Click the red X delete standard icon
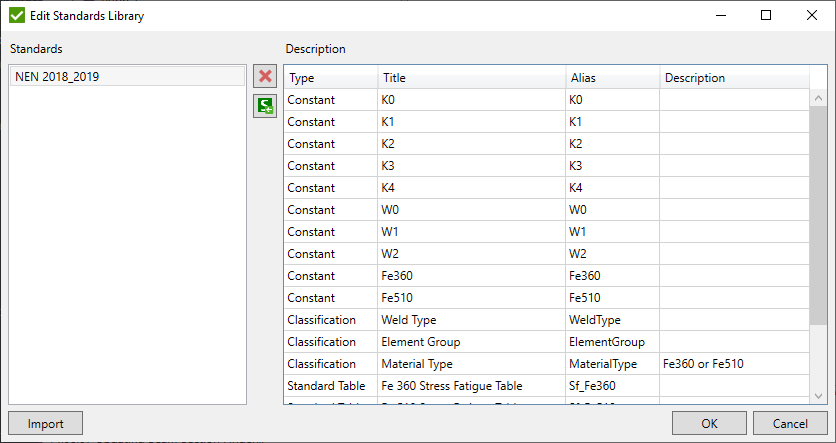Screen dimensions: 836x443 (x=265, y=77)
